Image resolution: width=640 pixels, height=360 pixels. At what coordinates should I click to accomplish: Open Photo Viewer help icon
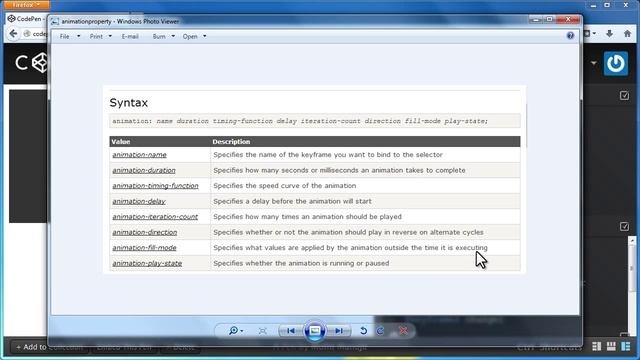[570, 36]
